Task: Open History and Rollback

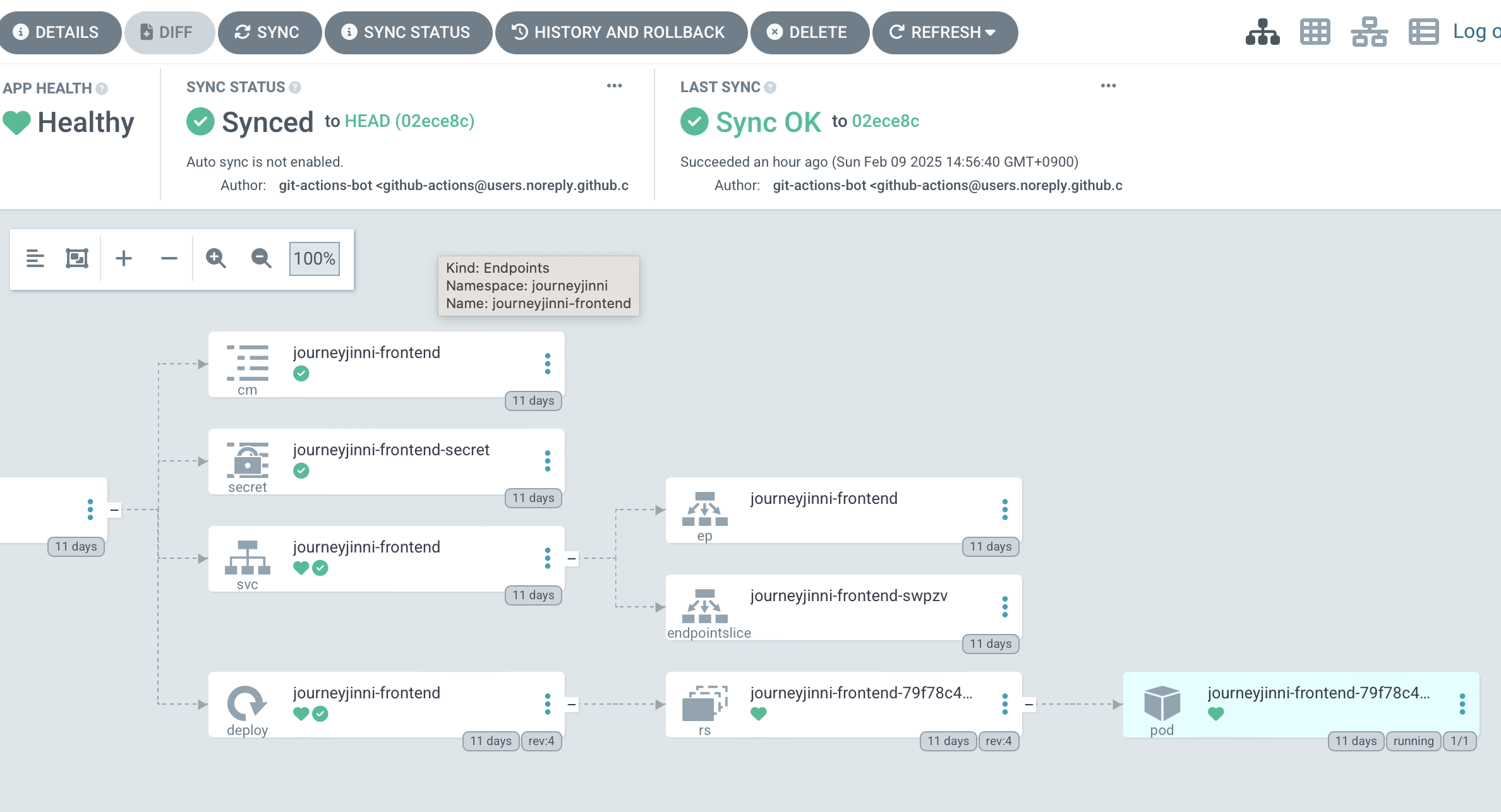Action: tap(620, 32)
